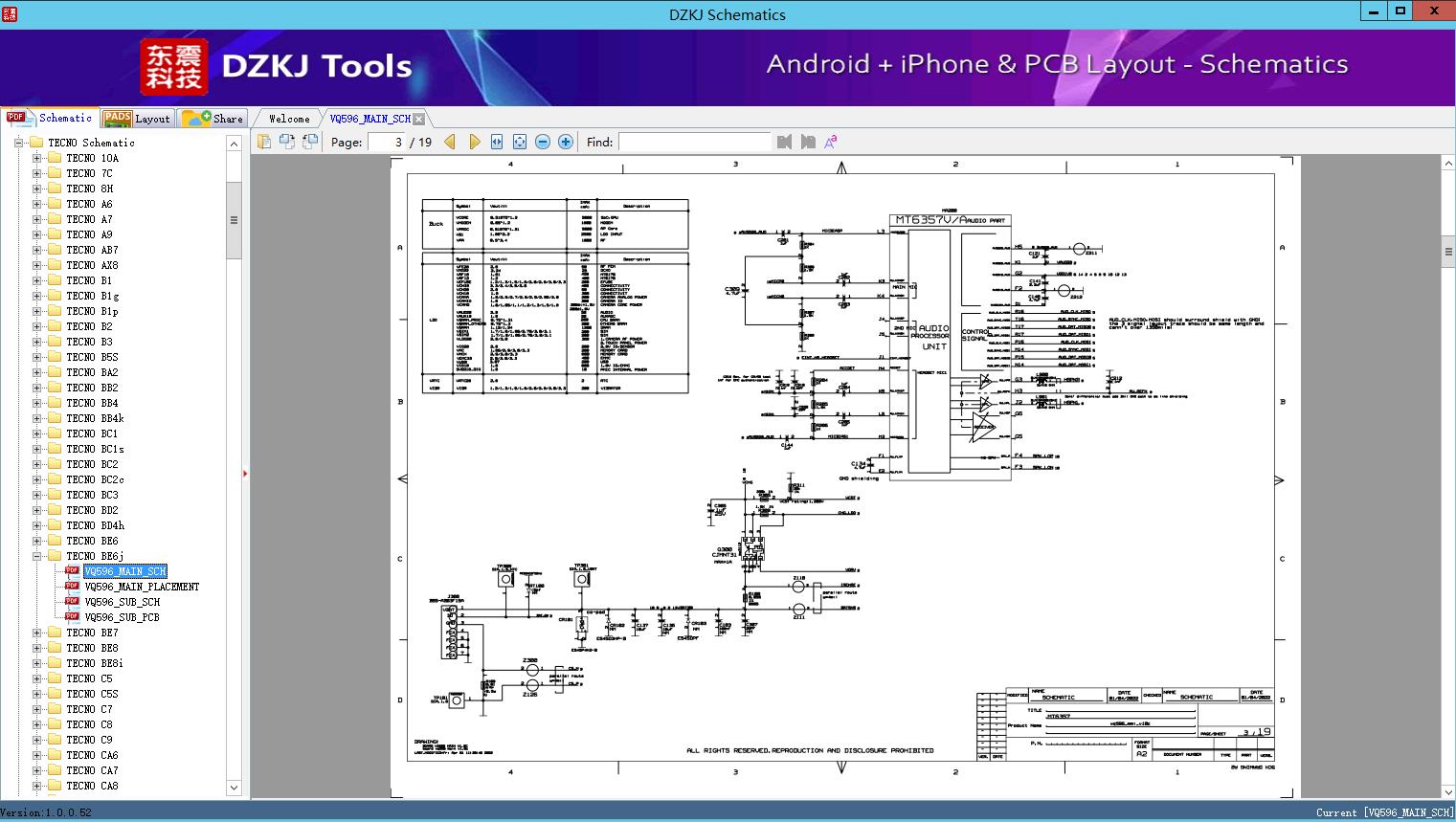The height and width of the screenshot is (822, 1456).
Task: Open the Welcome document tab
Action: (x=289, y=119)
